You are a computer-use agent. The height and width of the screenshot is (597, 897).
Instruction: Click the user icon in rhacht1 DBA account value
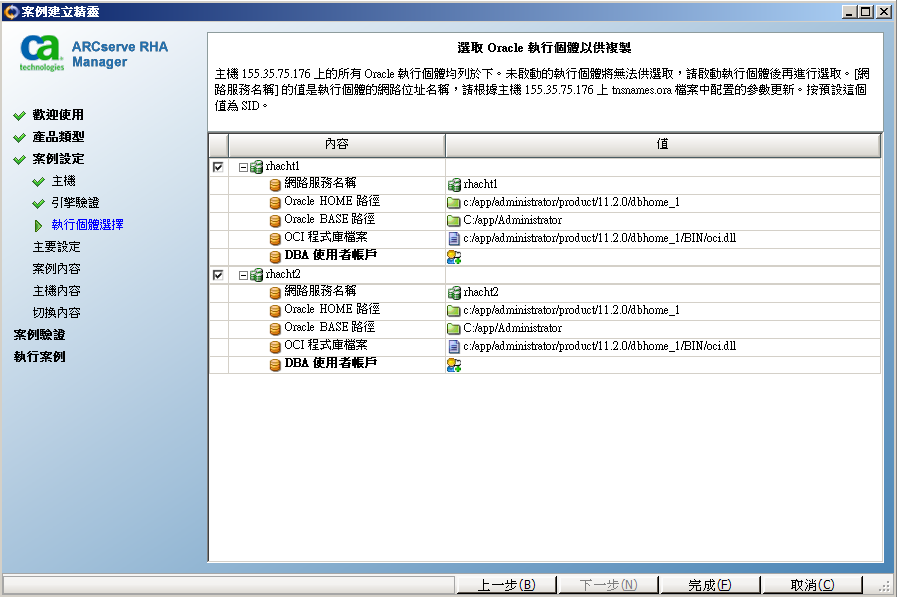[x=454, y=257]
